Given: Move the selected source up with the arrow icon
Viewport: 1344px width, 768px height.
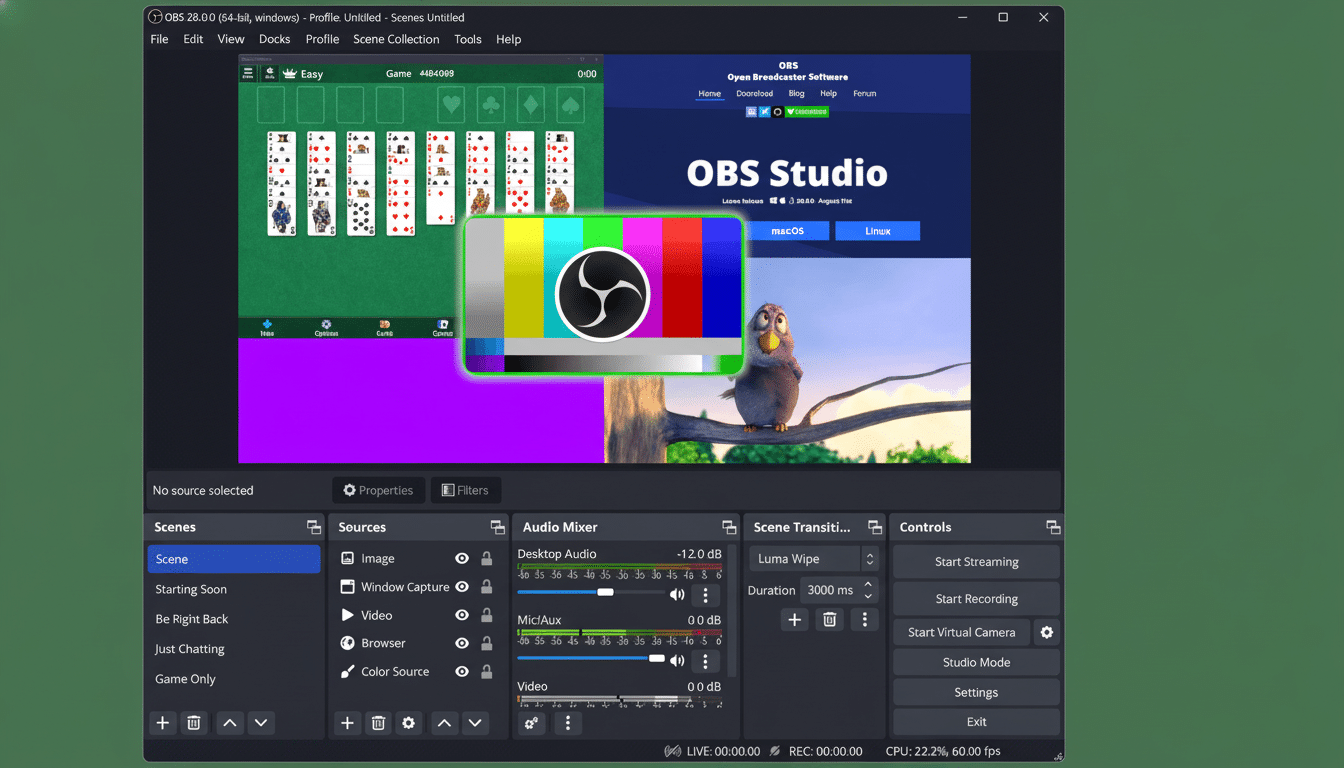Looking at the screenshot, I should [x=444, y=722].
